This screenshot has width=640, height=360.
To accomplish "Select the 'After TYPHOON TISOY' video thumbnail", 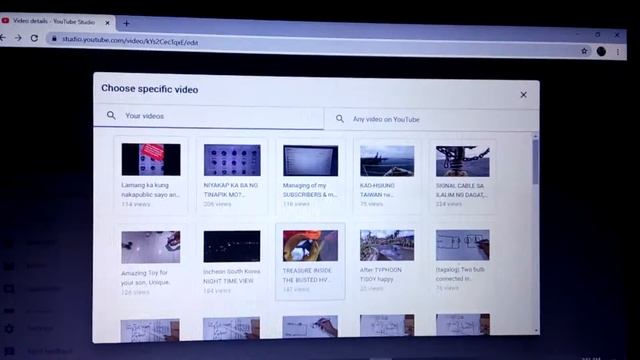I will tap(387, 245).
